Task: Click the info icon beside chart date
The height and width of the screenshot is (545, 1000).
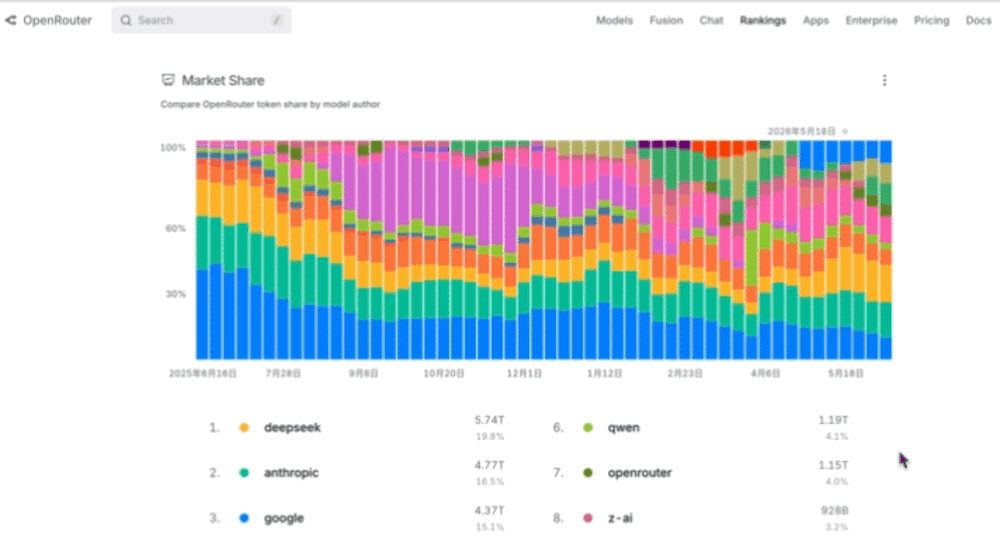Action: (845, 131)
